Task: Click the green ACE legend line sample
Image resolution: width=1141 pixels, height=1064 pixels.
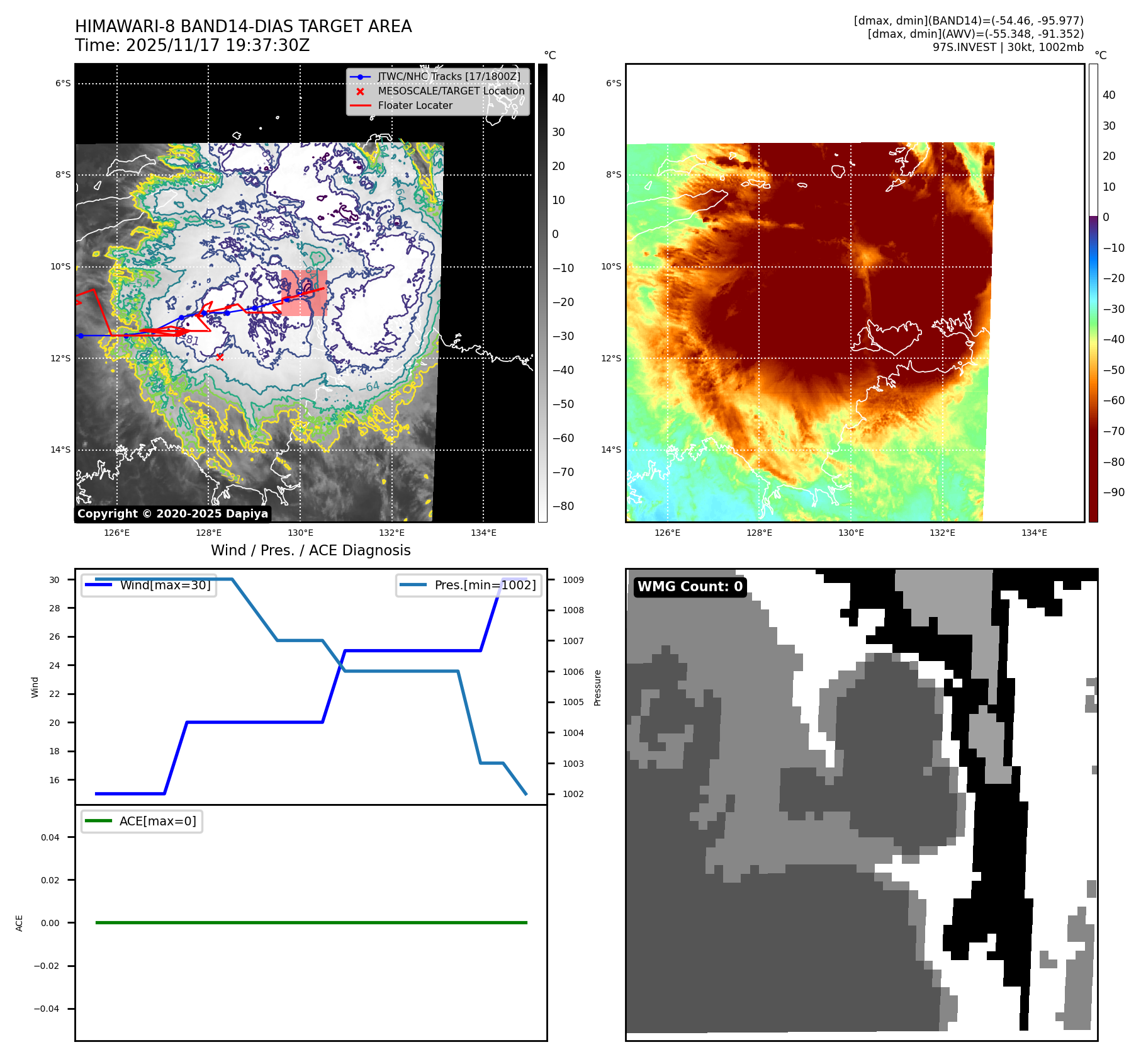Action: [98, 821]
